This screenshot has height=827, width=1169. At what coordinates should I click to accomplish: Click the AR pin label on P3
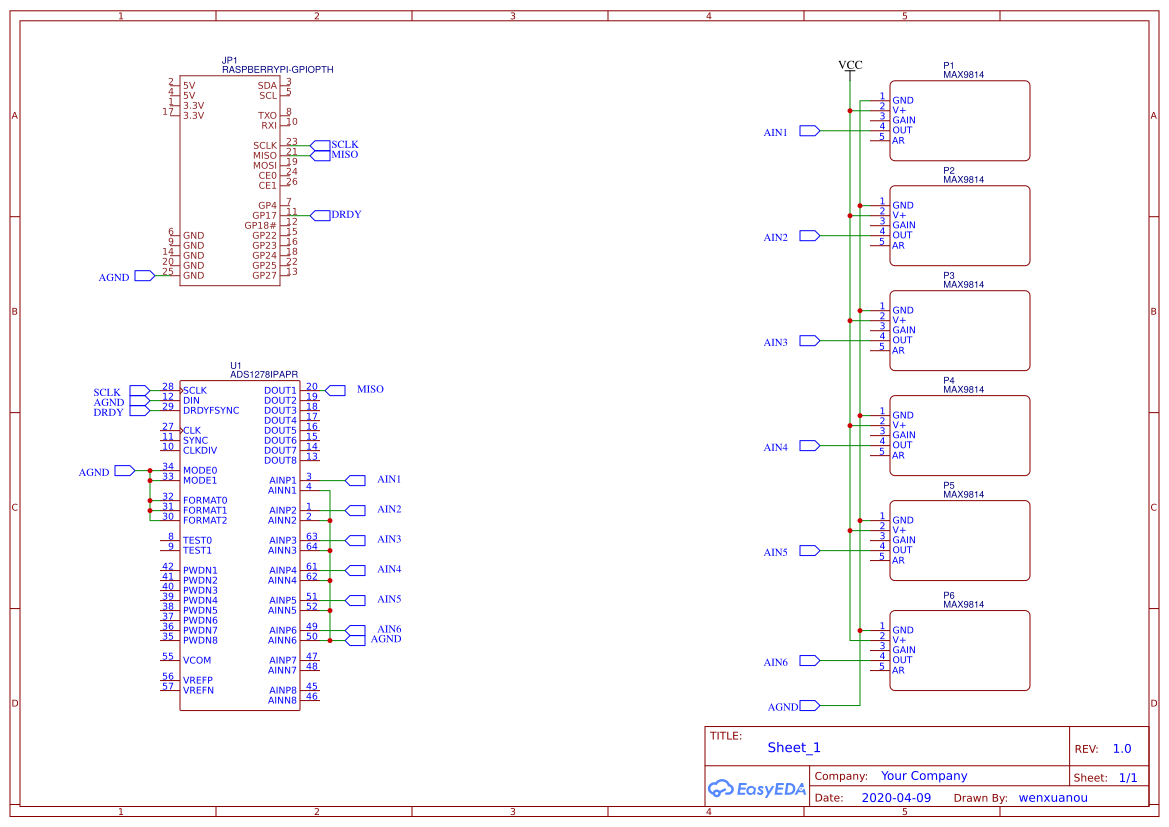(x=898, y=350)
